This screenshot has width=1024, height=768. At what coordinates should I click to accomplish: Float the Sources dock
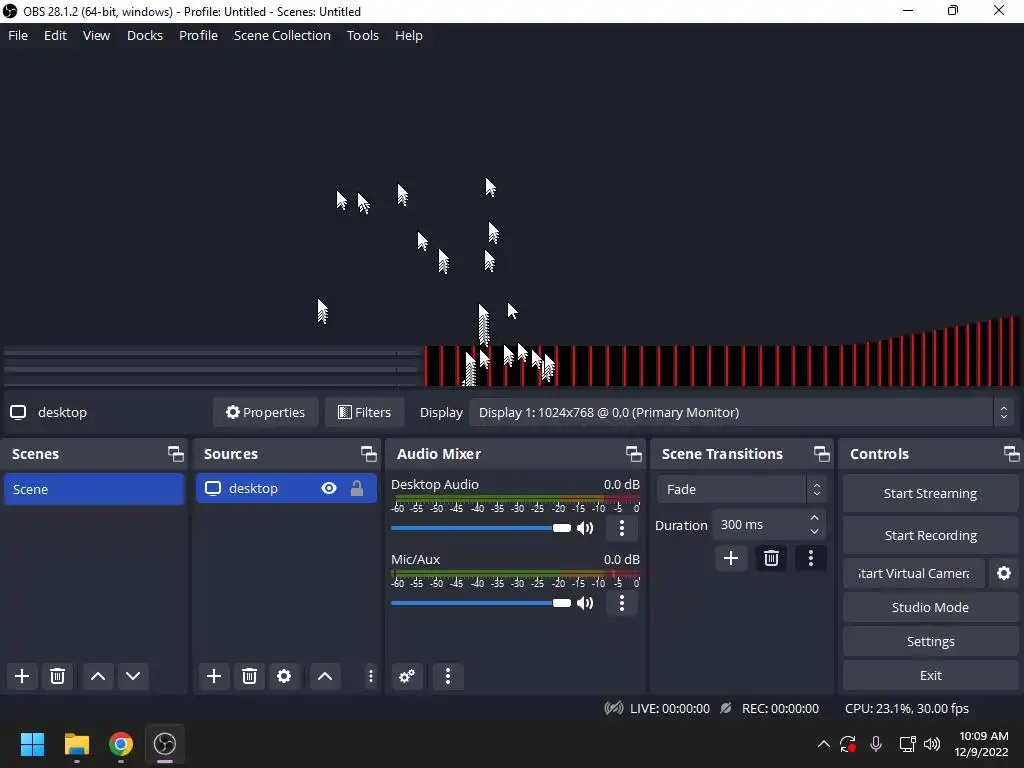point(369,454)
